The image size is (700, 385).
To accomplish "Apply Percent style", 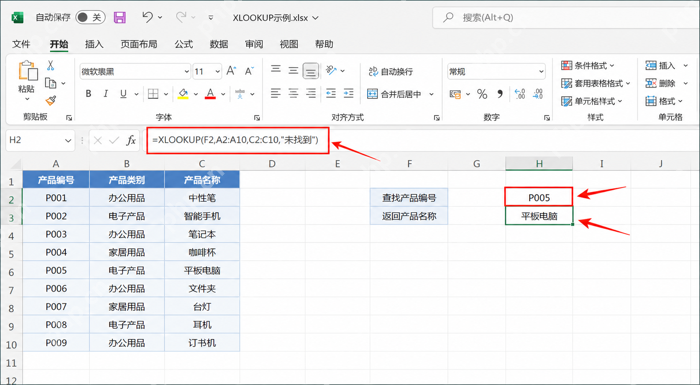I will (x=482, y=94).
